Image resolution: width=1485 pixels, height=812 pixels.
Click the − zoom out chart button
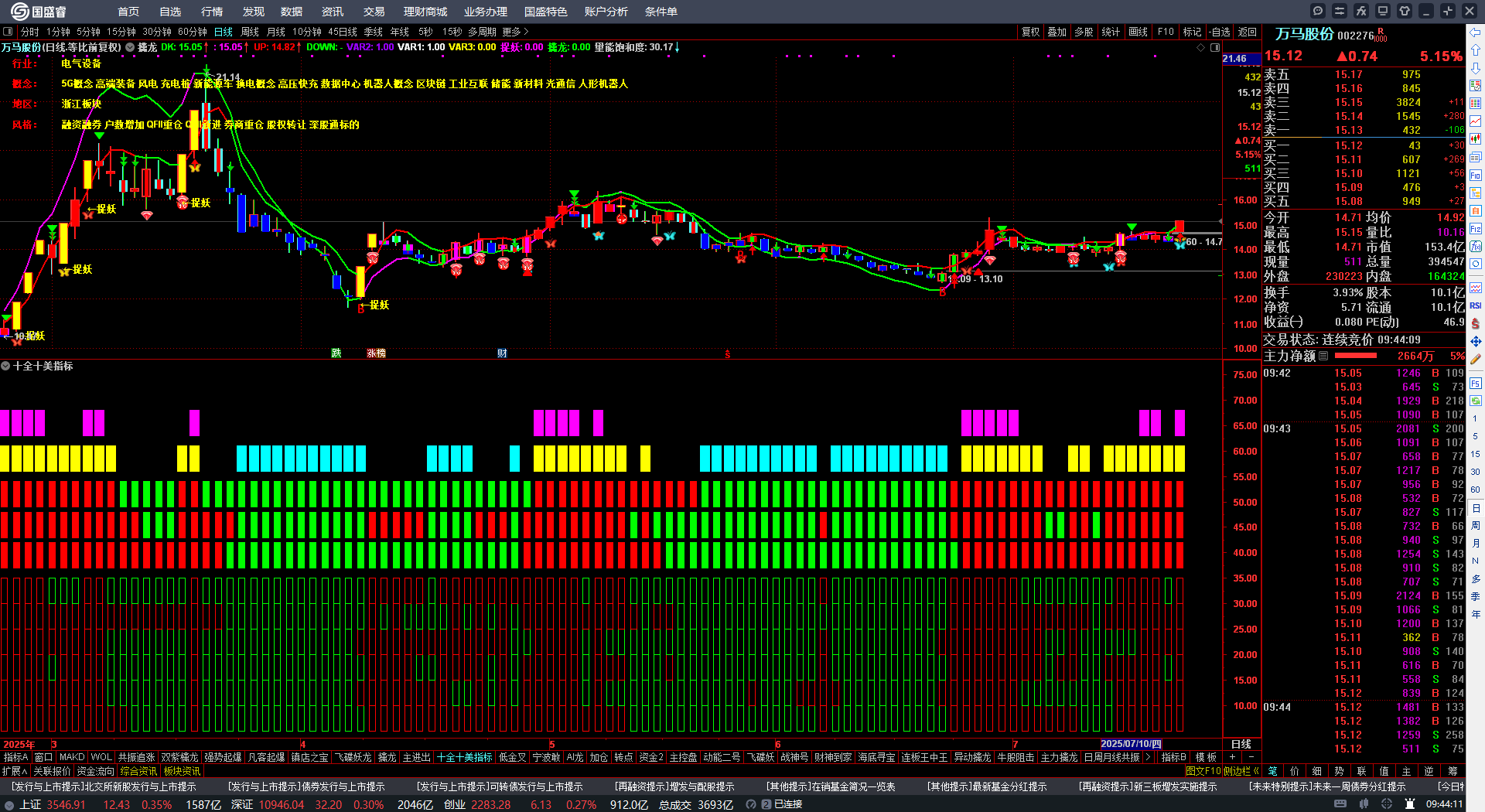(x=1251, y=757)
